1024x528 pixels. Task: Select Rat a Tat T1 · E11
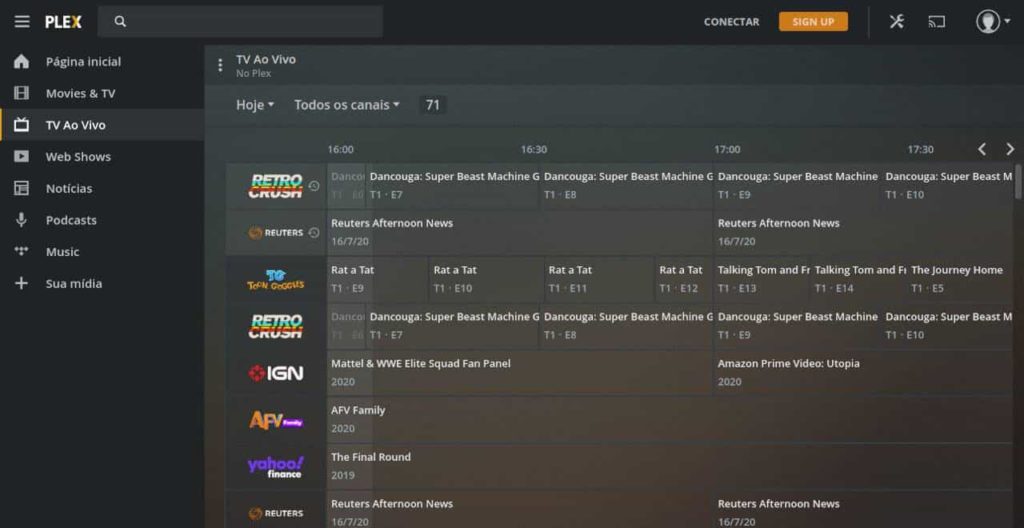600,280
